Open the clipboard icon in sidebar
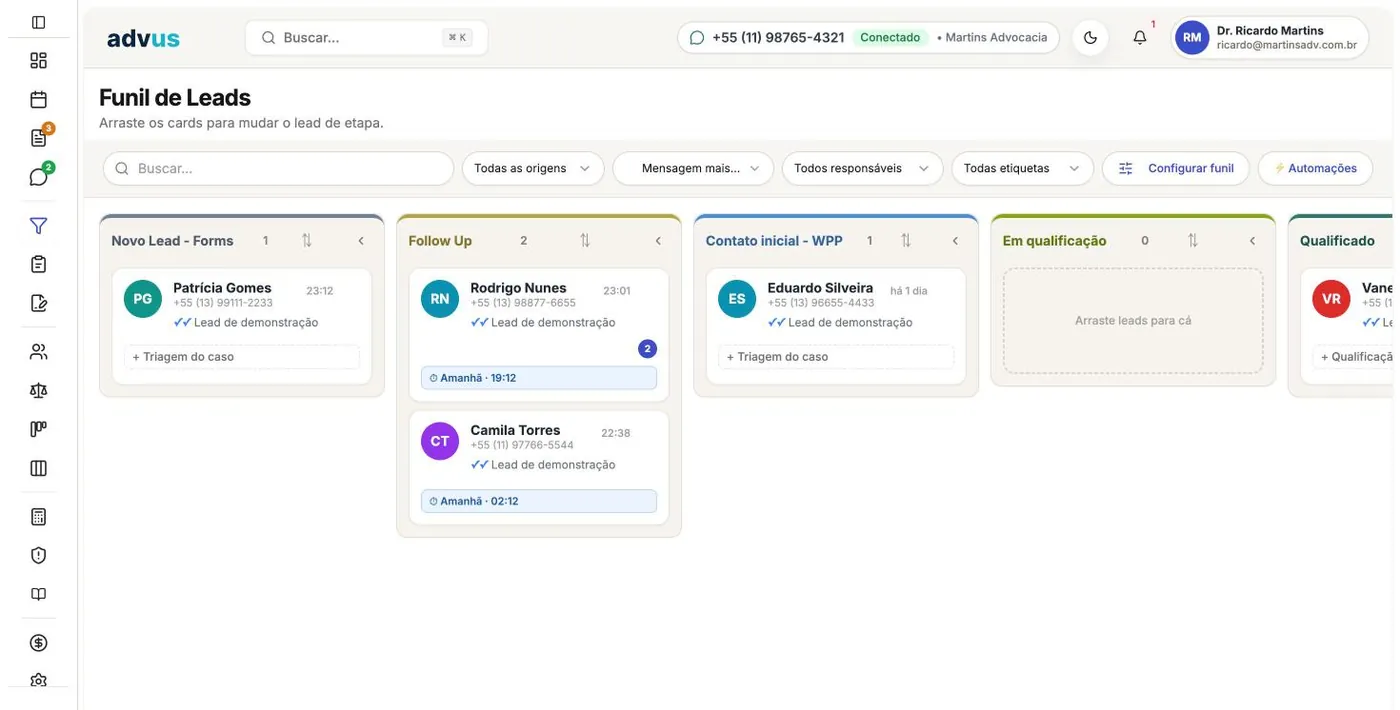Screen dimensions: 1400x710 point(38,264)
